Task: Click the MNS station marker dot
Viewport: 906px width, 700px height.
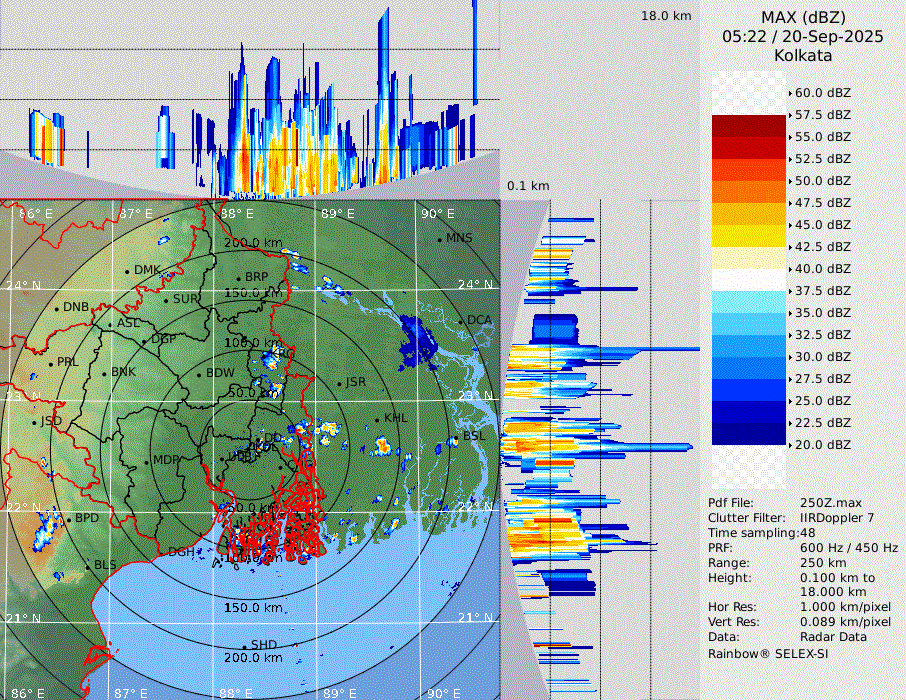Action: [439, 239]
